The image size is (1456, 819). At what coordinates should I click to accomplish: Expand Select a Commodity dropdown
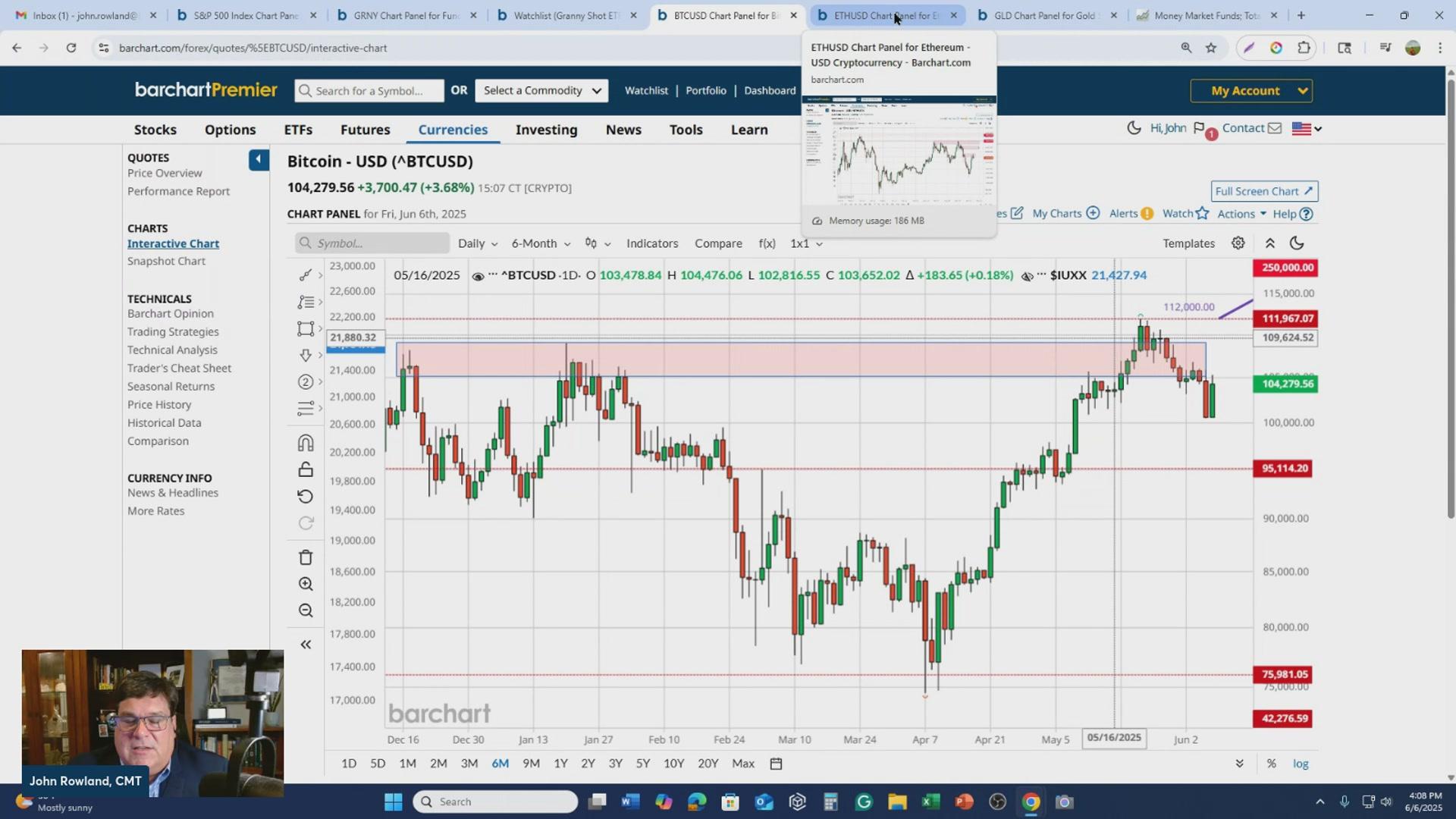[541, 91]
